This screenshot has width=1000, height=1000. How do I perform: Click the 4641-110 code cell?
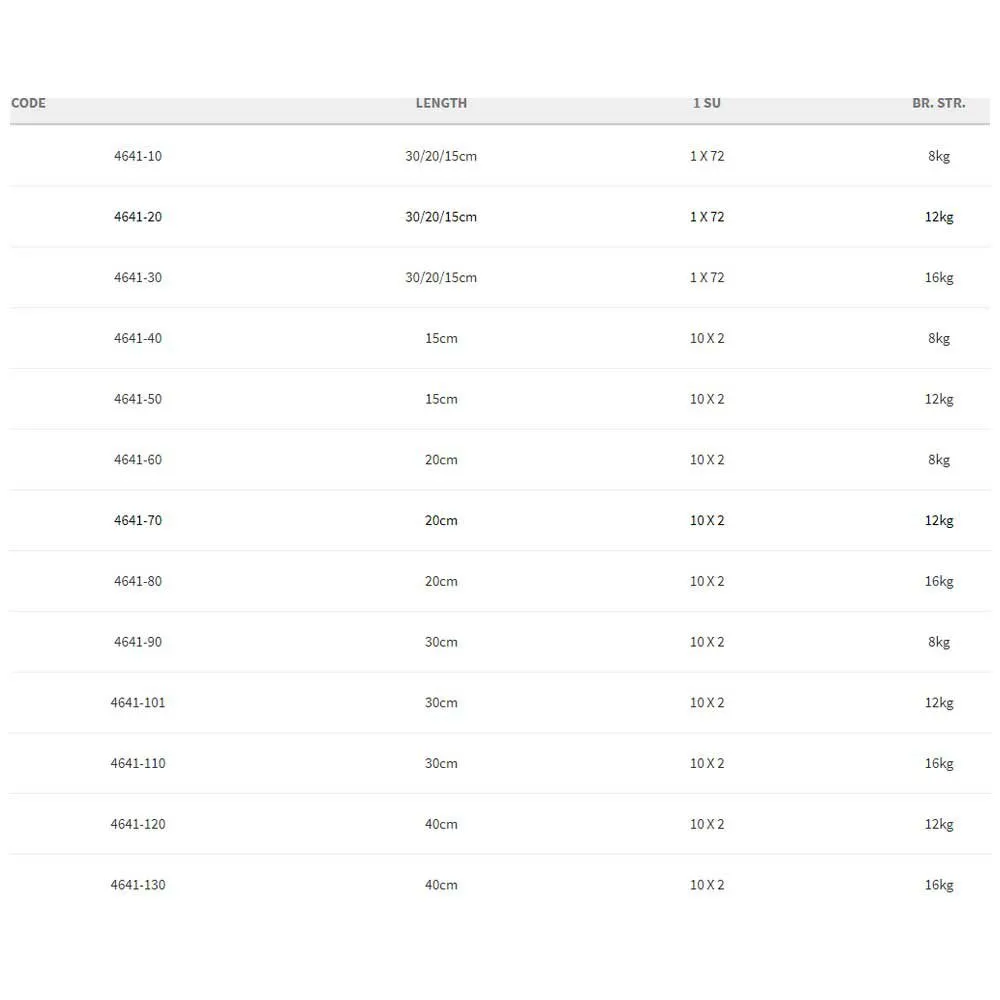[138, 764]
